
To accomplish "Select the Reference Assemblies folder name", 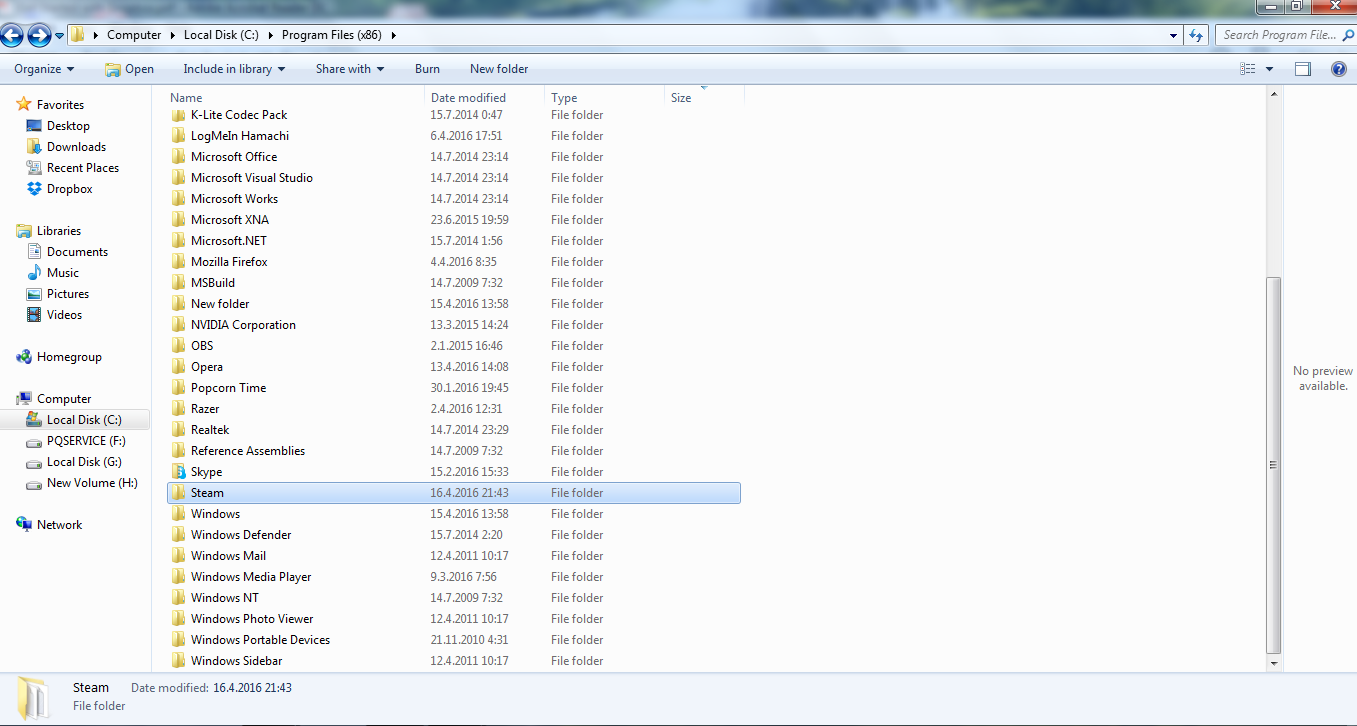I will (248, 451).
